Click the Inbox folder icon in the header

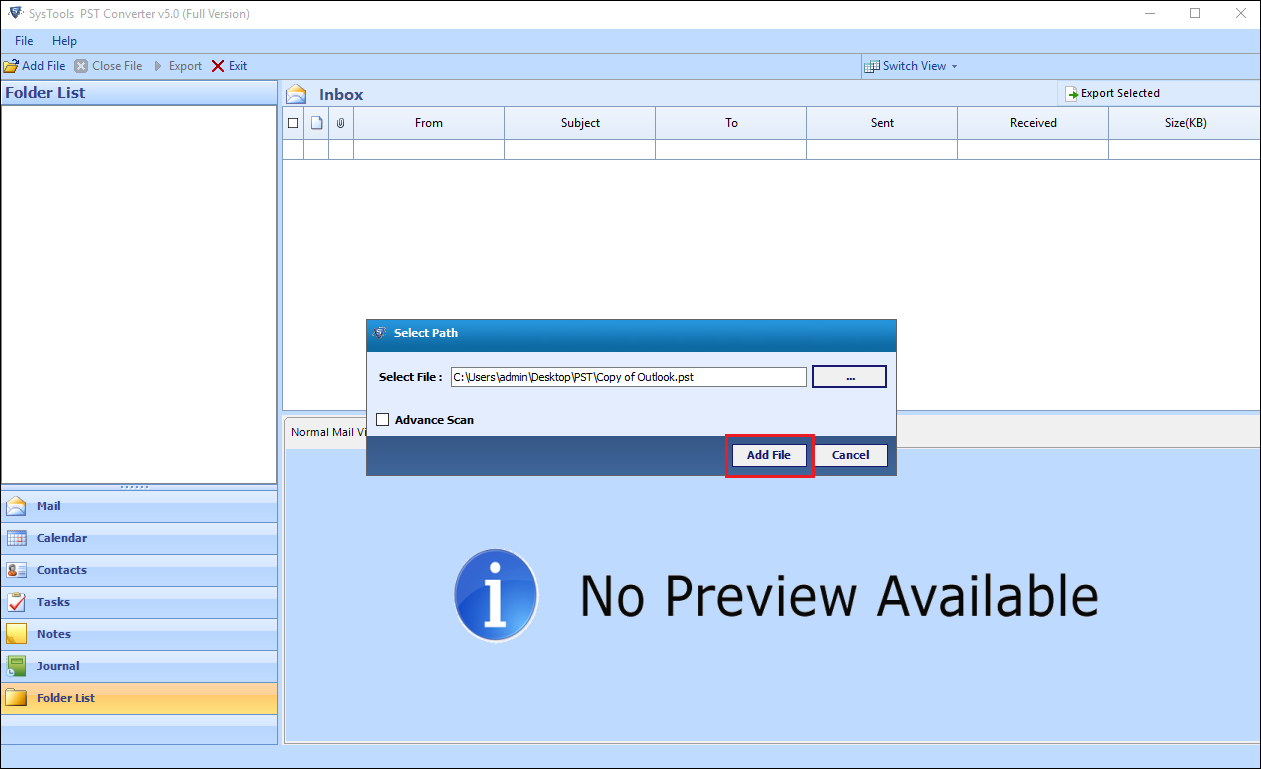click(296, 94)
